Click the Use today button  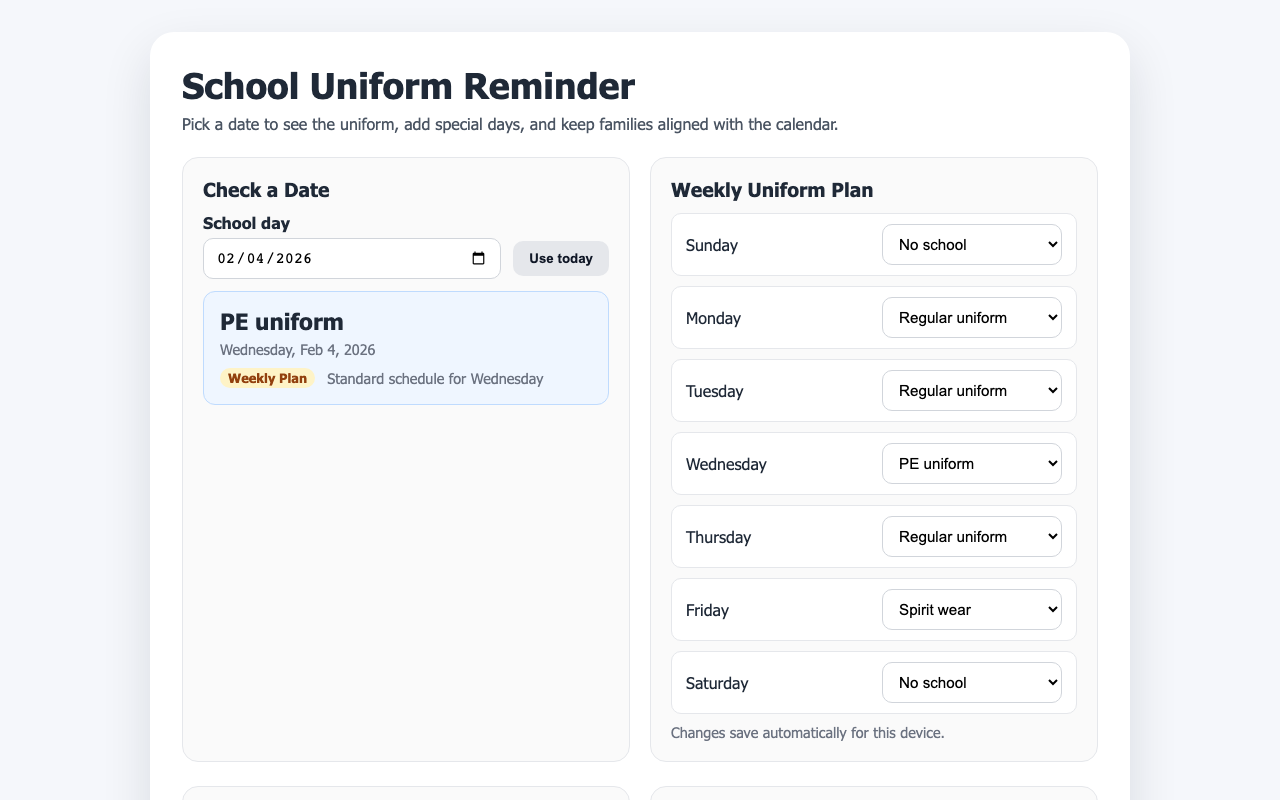point(560,258)
